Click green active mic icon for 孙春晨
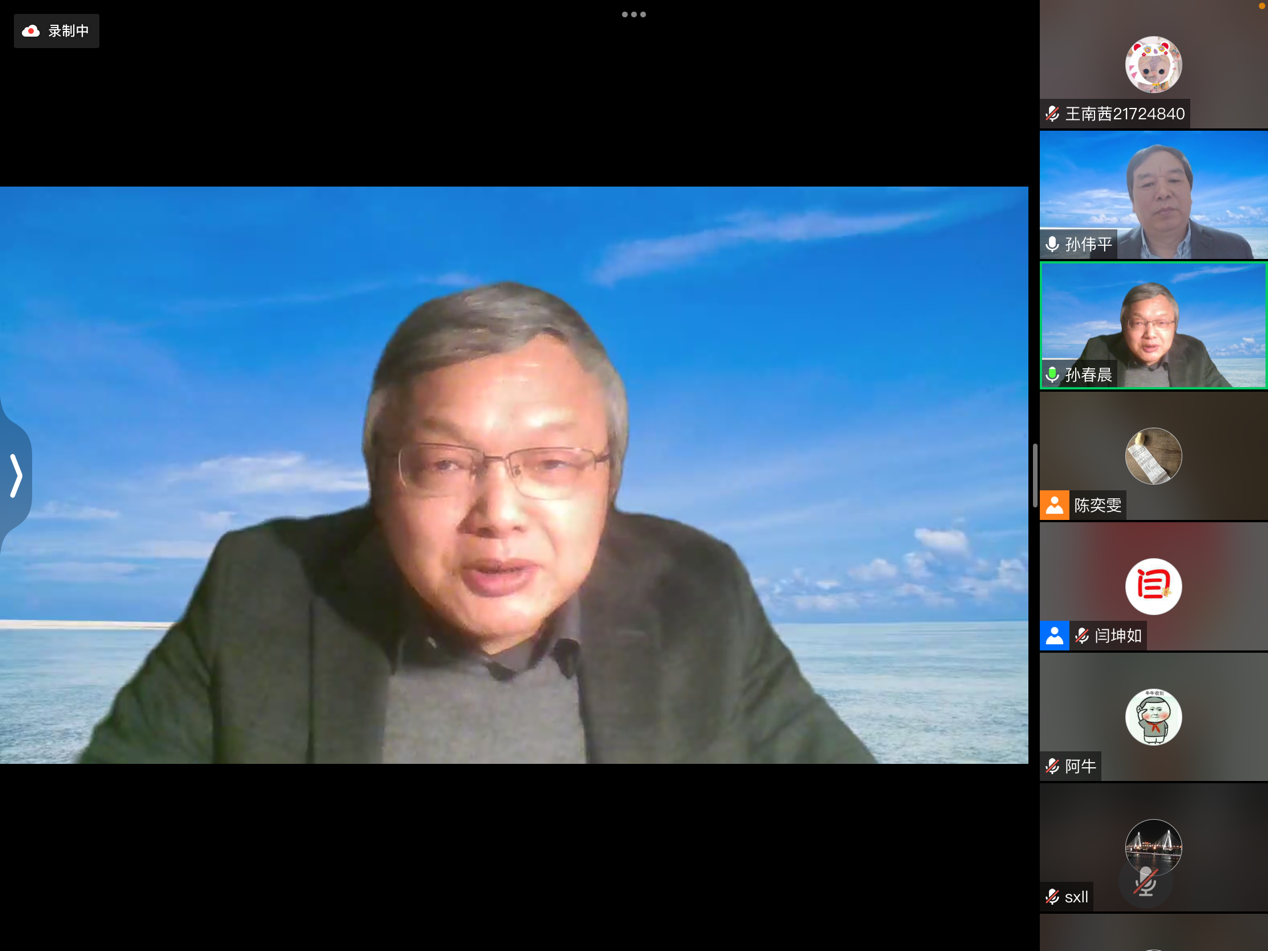 (x=1052, y=375)
